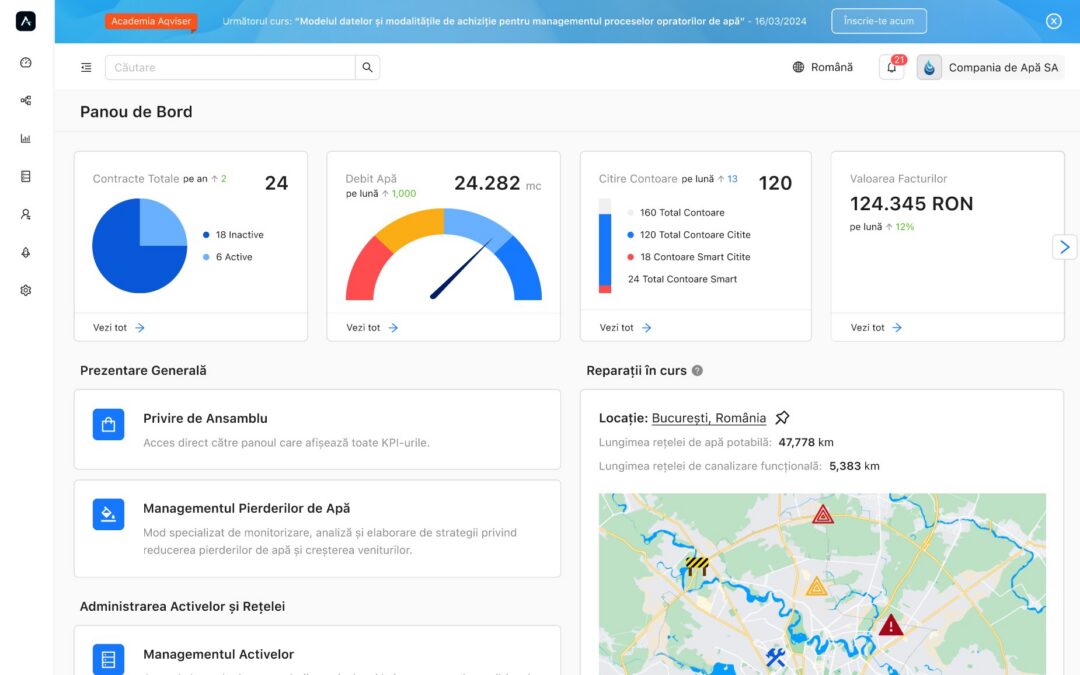Open Vezi tot under Contracte Totale
1080x675 pixels.
(x=113, y=327)
